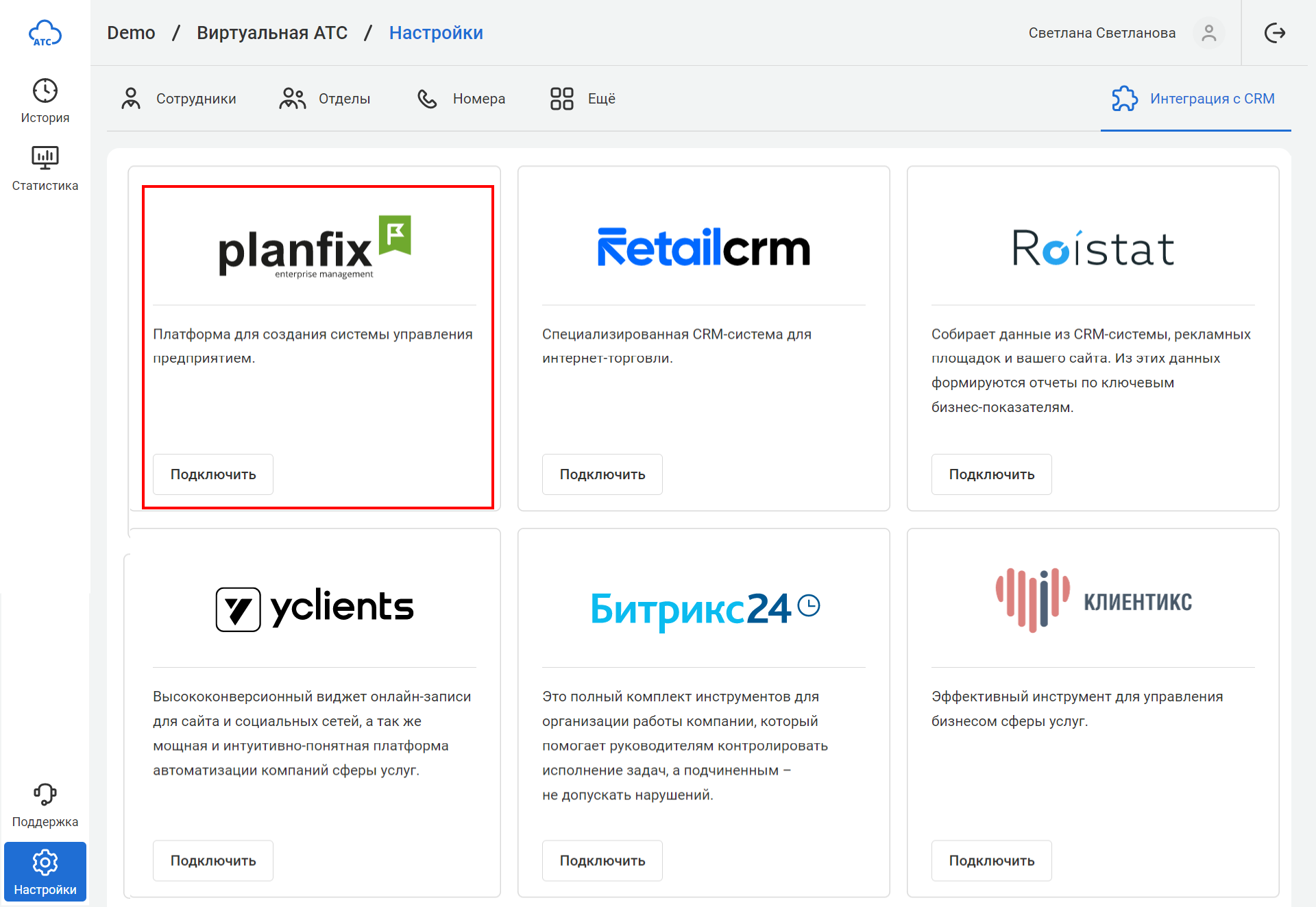Expand the Ещё menu
This screenshot has height=907, width=1316.
tap(583, 99)
